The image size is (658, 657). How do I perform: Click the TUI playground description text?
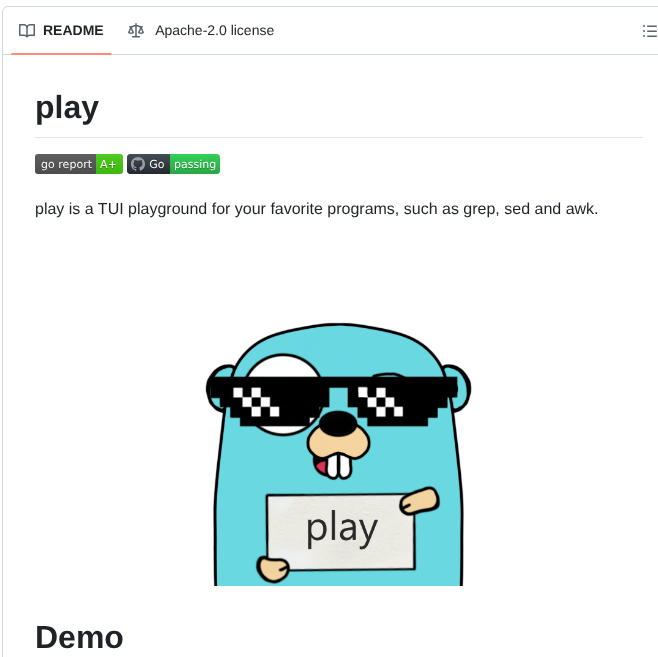[316, 209]
